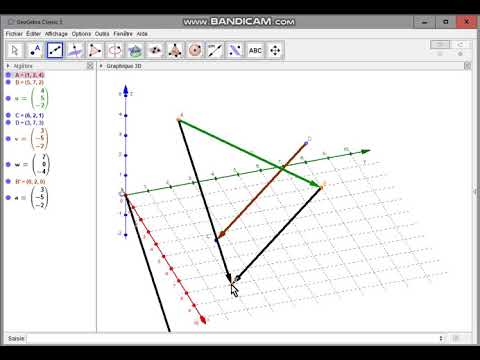This screenshot has width=480, height=360.
Task: Open the help icon next to input bar
Action: (456, 339)
